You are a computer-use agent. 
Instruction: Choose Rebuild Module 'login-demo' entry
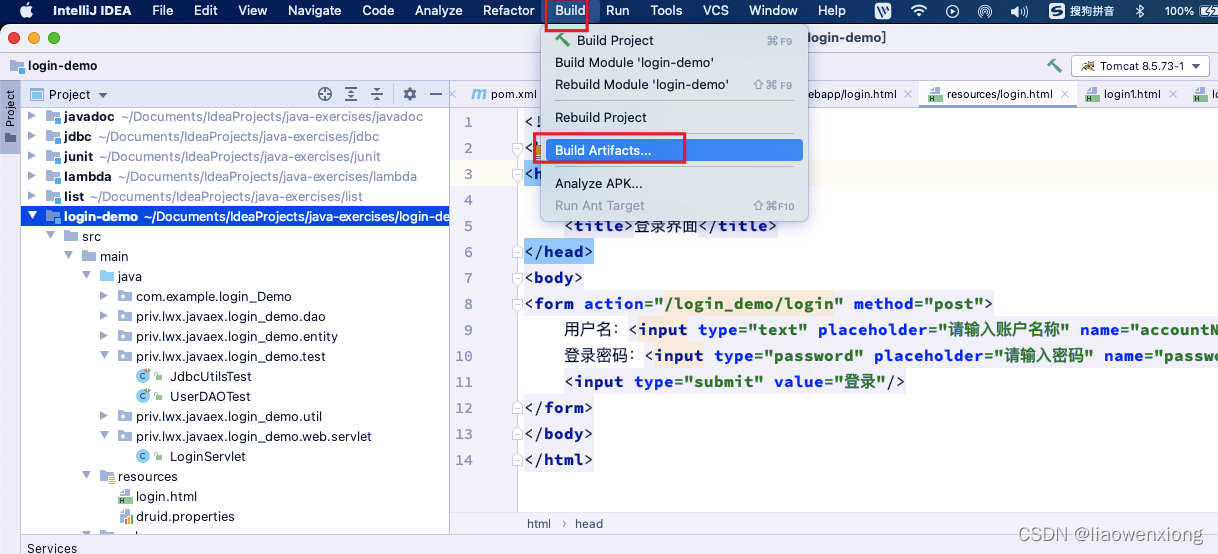[674, 84]
